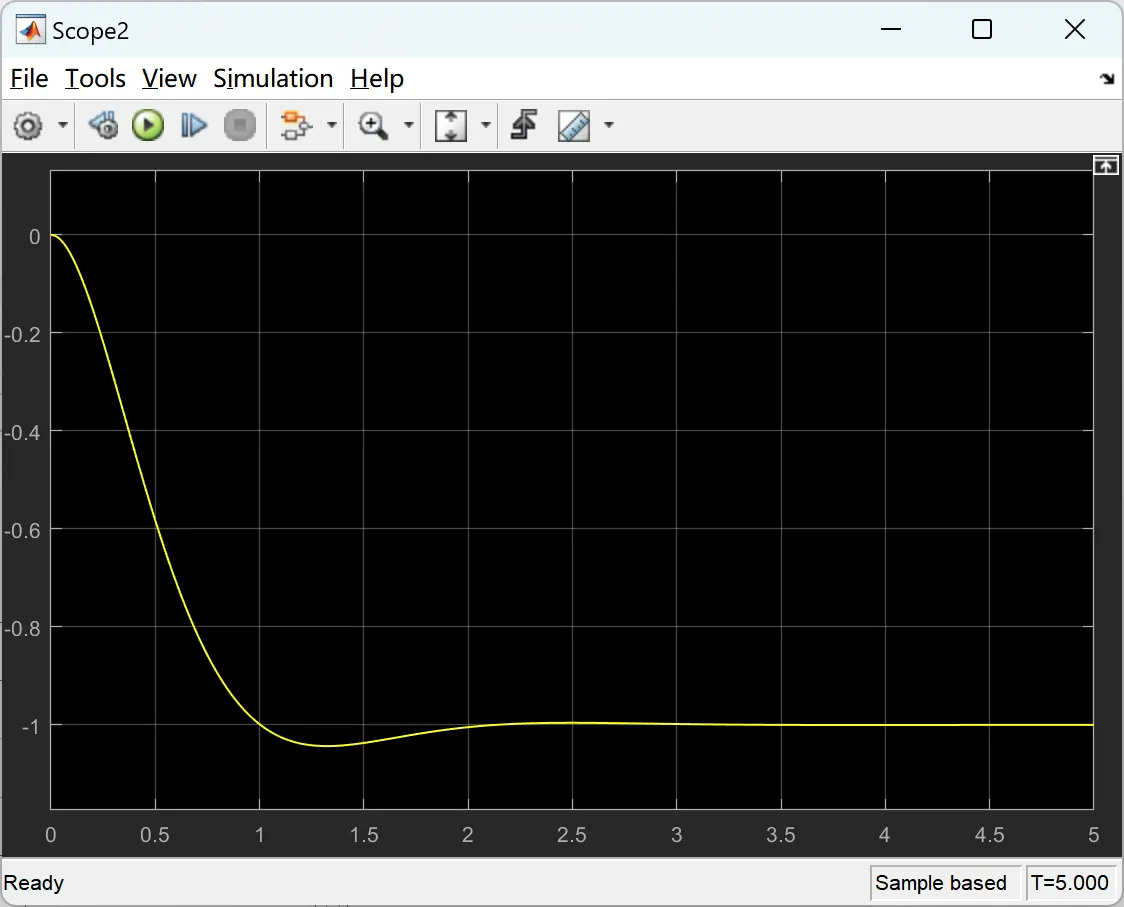Maximize the Scope2 window
1124x907 pixels.
tap(982, 29)
